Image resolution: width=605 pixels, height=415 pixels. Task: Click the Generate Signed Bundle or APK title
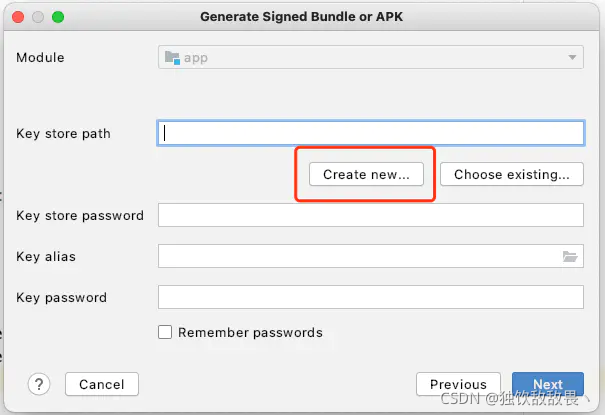301,17
